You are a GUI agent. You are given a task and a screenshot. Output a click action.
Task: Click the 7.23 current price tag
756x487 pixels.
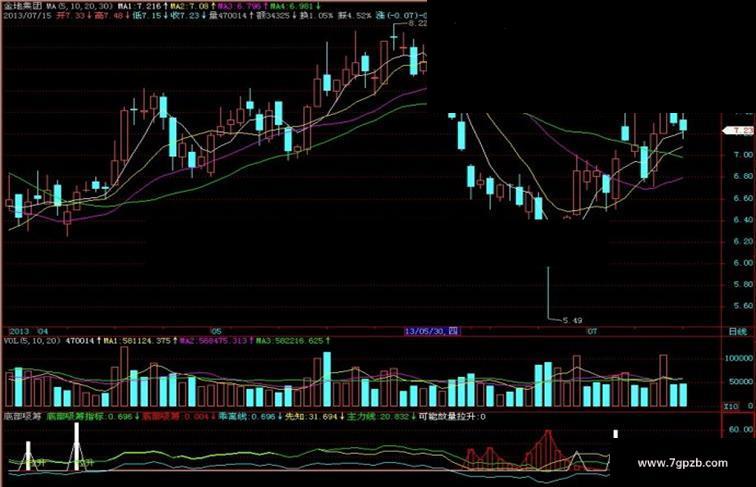click(x=740, y=131)
